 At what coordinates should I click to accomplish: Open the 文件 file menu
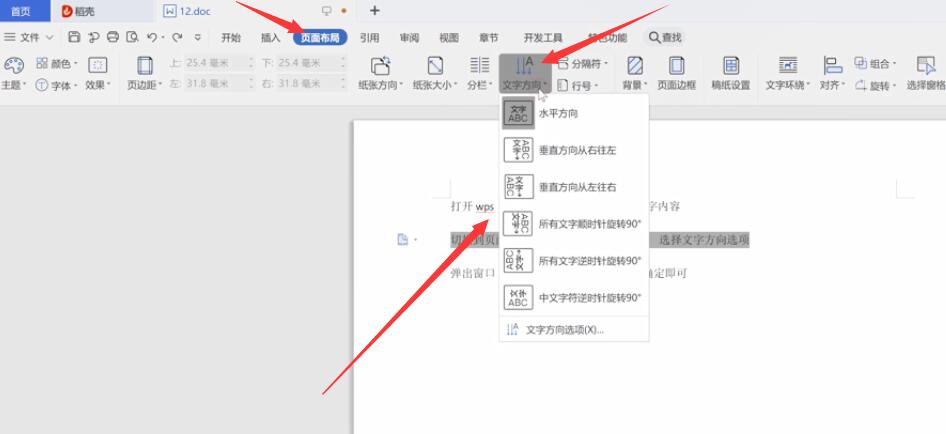coord(28,37)
